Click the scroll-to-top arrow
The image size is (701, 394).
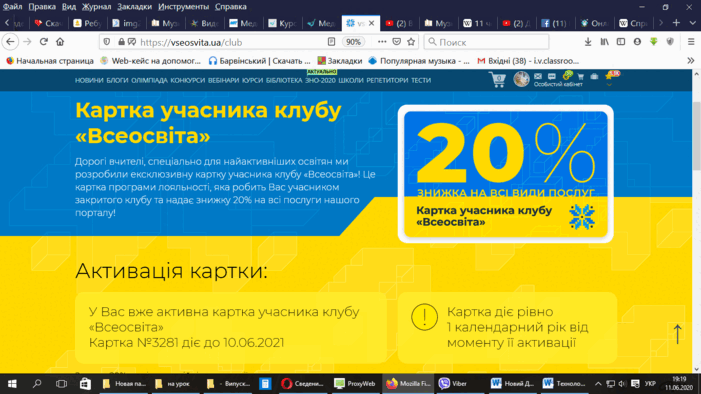(x=677, y=334)
